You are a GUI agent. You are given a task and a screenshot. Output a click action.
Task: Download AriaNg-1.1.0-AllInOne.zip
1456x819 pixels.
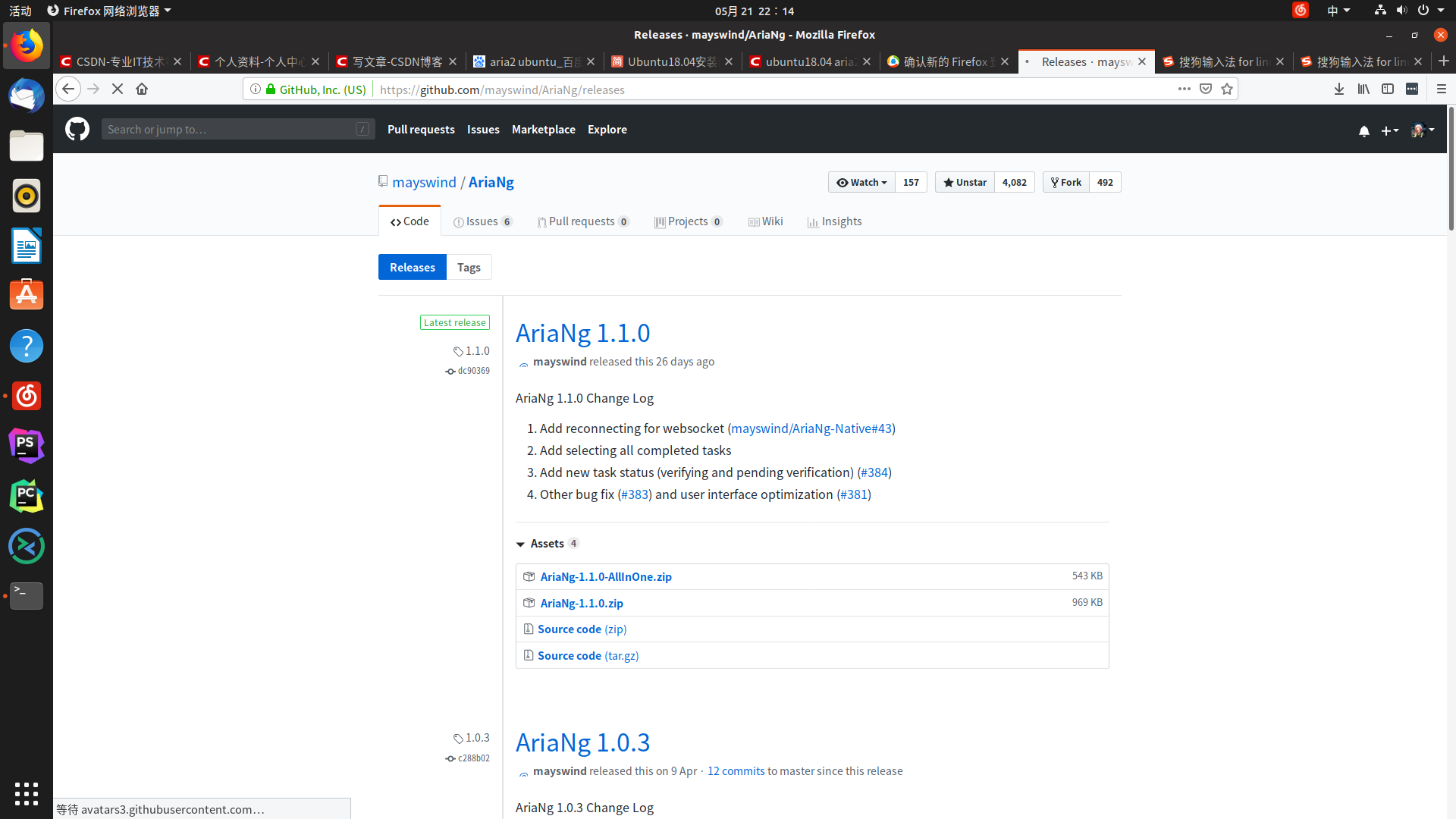[605, 576]
